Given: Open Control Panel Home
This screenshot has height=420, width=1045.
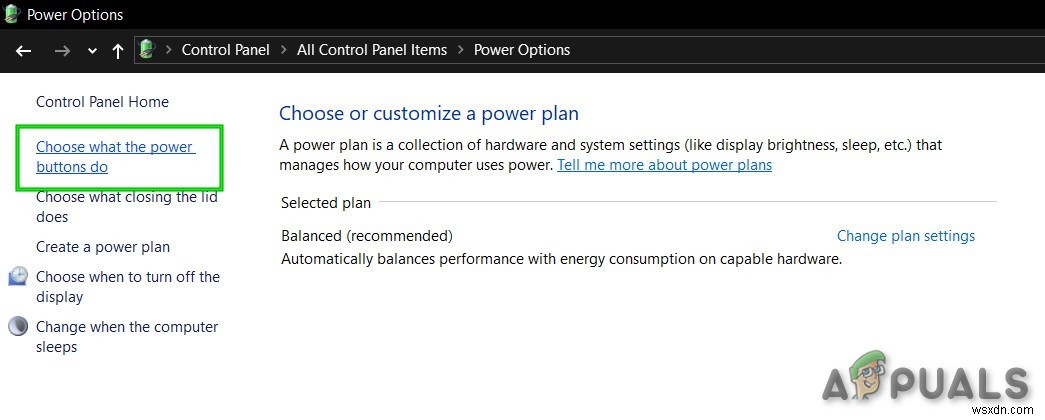Looking at the screenshot, I should tap(102, 102).
